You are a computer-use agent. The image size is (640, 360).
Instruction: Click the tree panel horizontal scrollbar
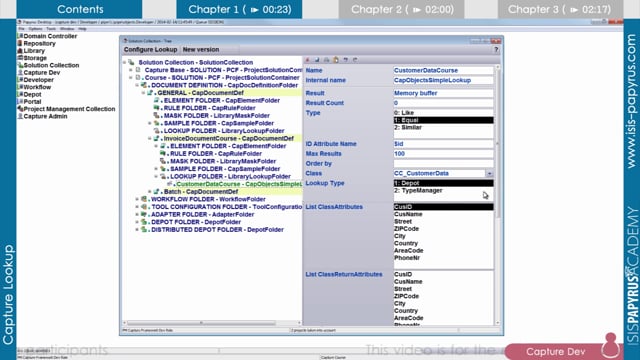coord(212,323)
